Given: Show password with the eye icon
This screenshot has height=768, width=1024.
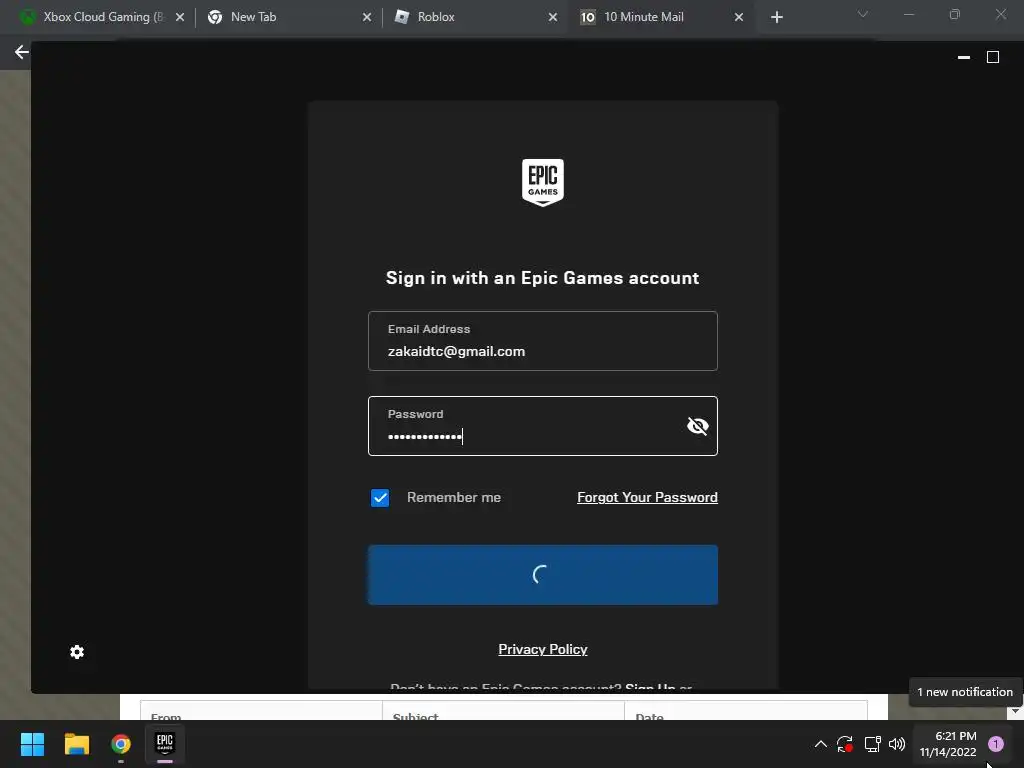Looking at the screenshot, I should [697, 426].
